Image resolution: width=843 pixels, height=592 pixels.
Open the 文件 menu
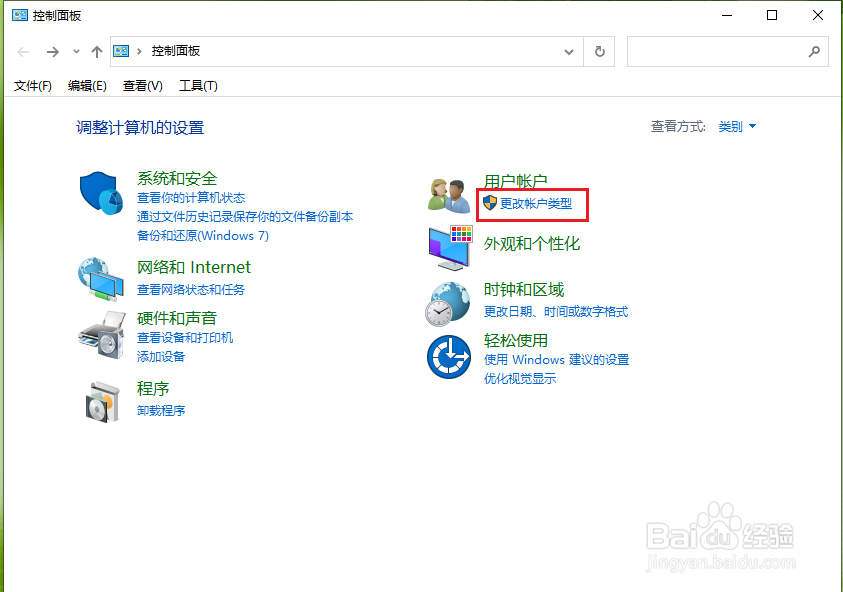pyautogui.click(x=32, y=85)
